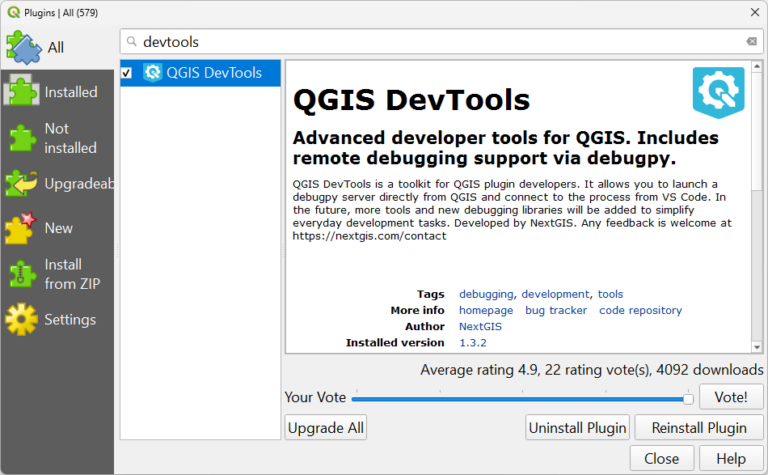Uncheck the QGIS DevTools plugin checkbox
This screenshot has width=768, height=475.
[x=127, y=73]
